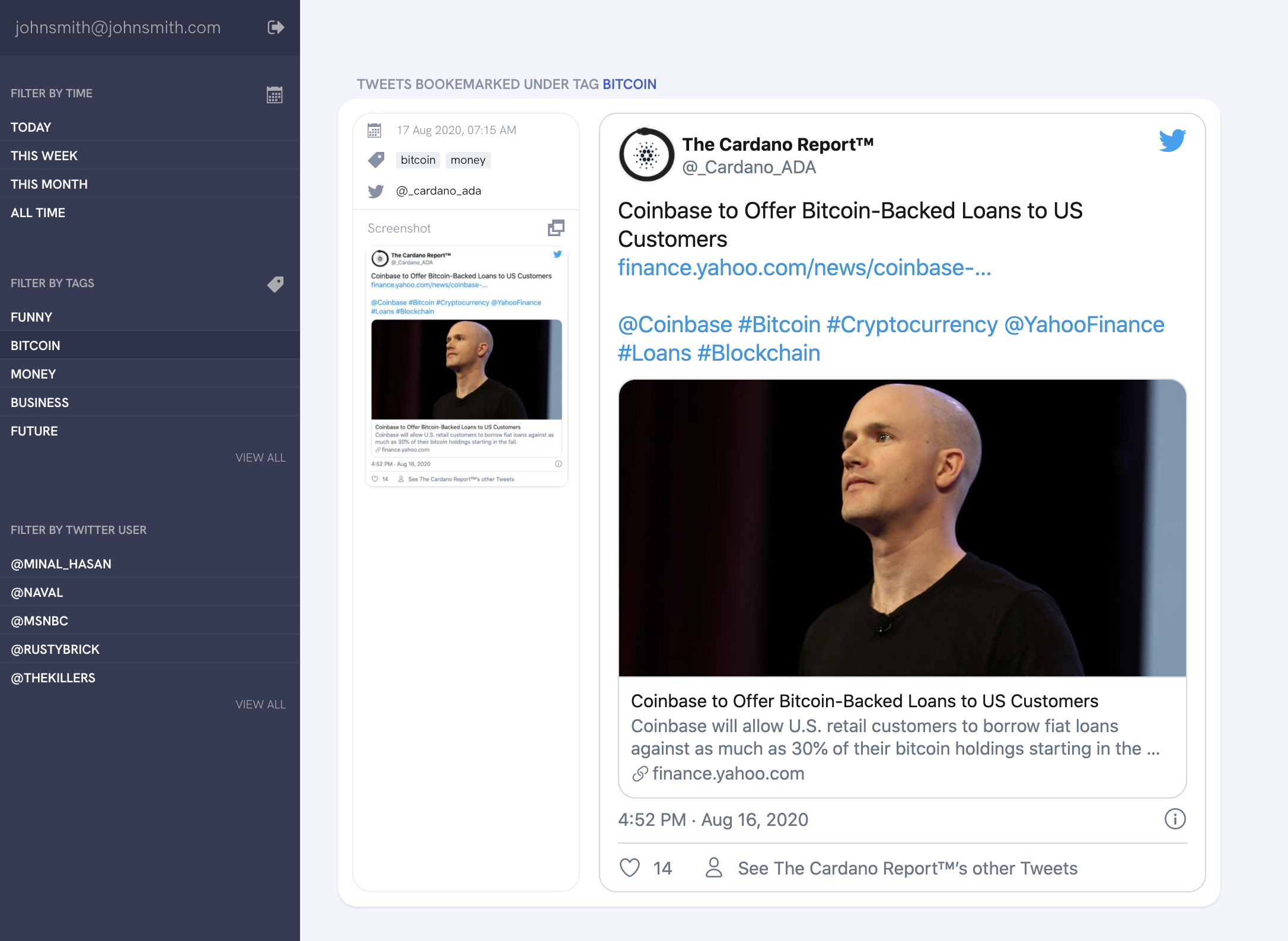This screenshot has width=1288, height=941.
Task: Click the #Blockchain hashtag
Action: click(x=759, y=353)
